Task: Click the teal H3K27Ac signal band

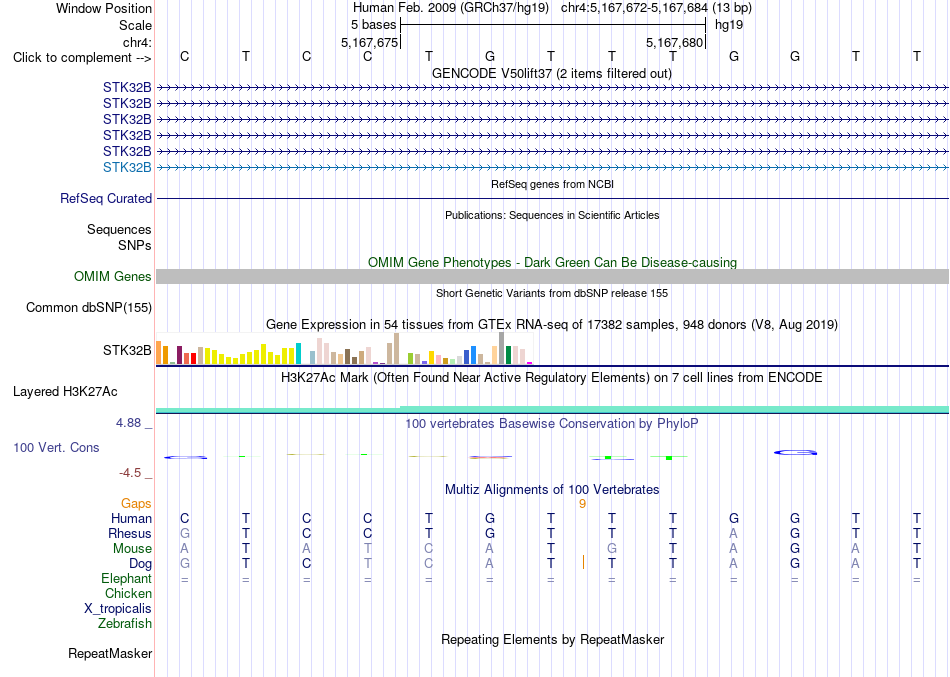Action: 553,410
